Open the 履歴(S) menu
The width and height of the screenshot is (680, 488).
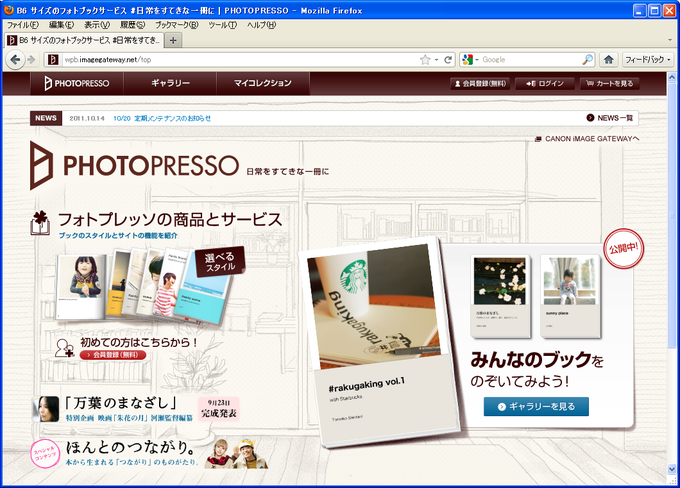pyautogui.click(x=132, y=25)
